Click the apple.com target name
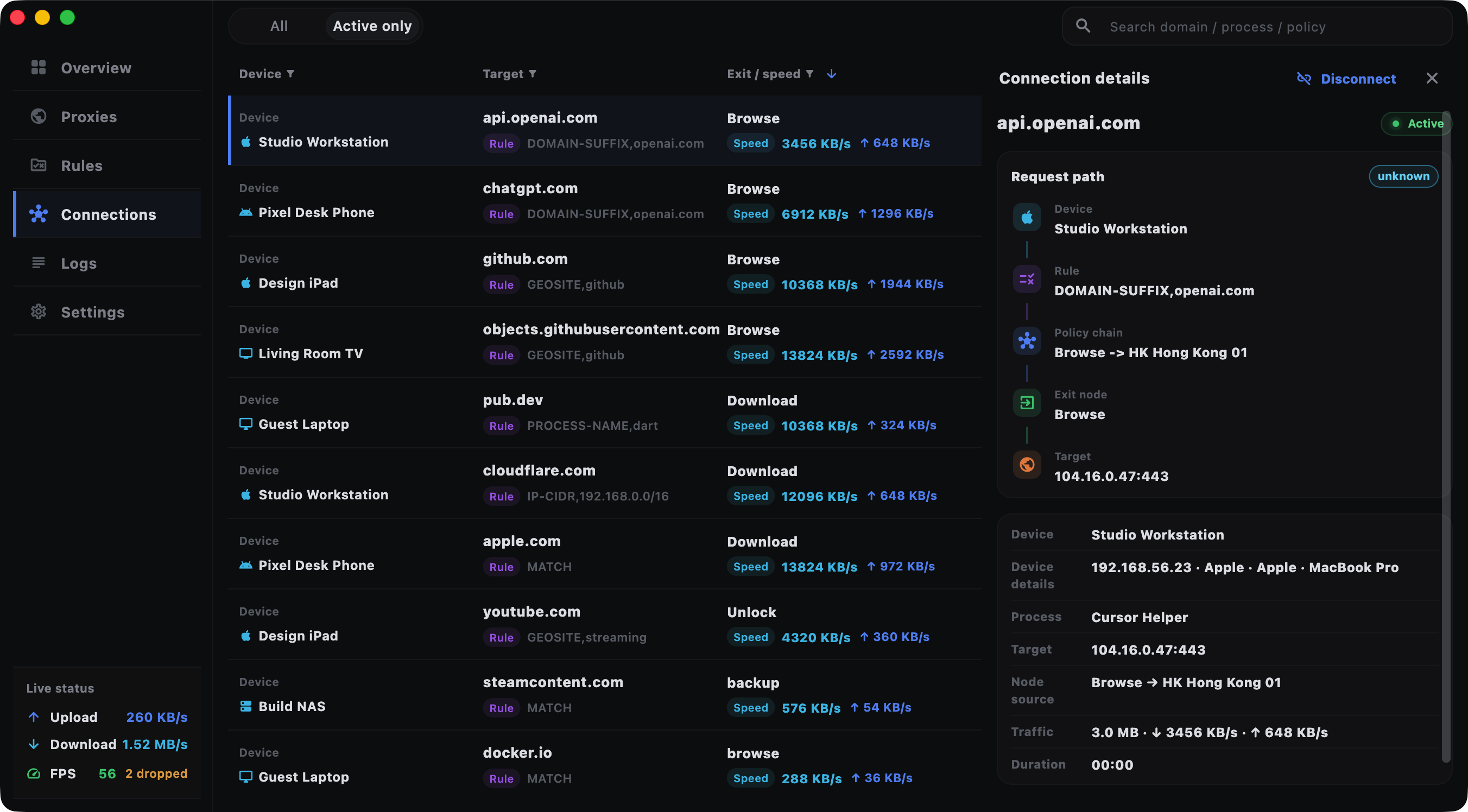Screen dimensions: 1468x812 521,541
